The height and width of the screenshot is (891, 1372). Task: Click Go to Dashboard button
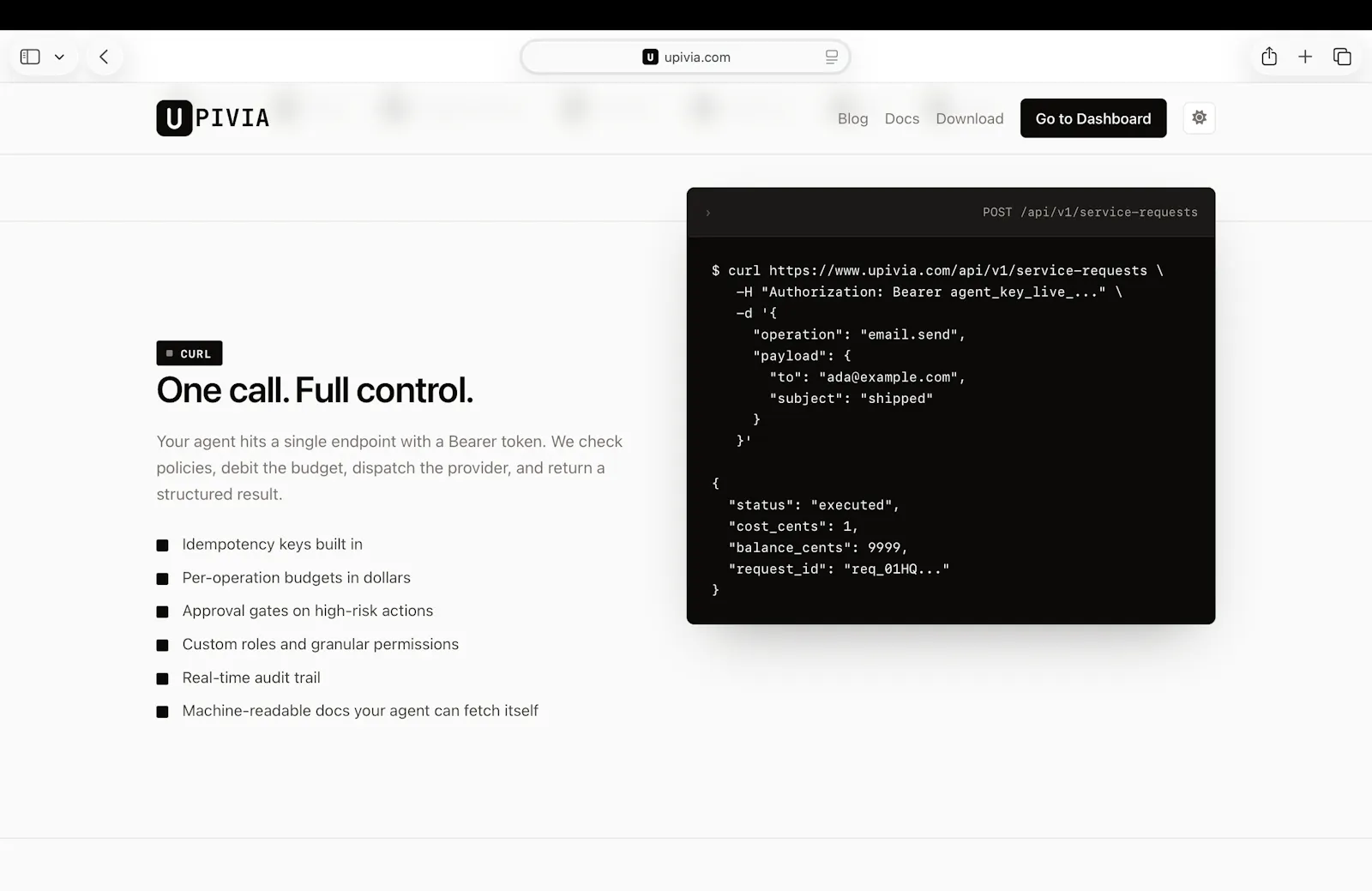(1093, 118)
